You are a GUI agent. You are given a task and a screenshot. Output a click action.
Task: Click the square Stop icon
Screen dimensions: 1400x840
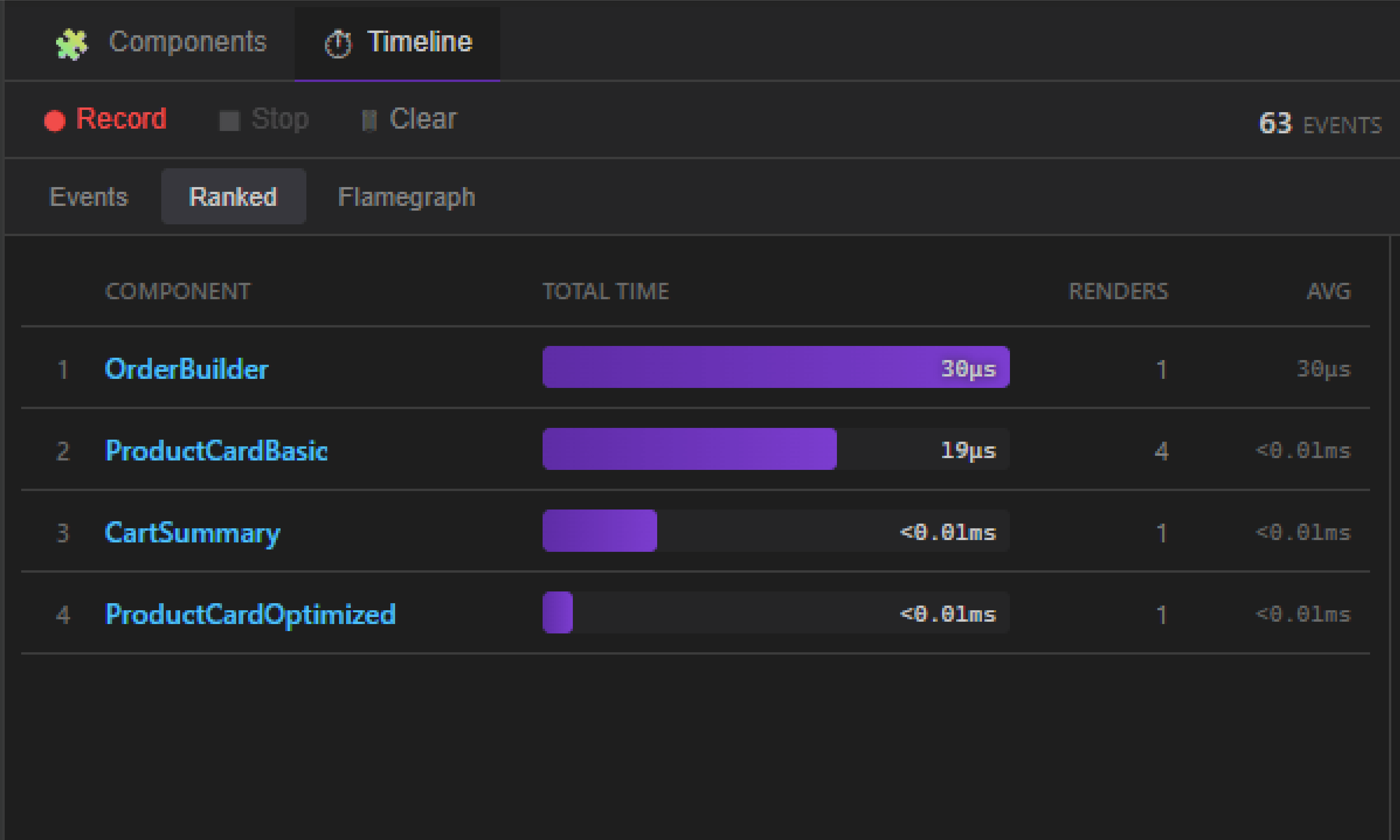230,120
